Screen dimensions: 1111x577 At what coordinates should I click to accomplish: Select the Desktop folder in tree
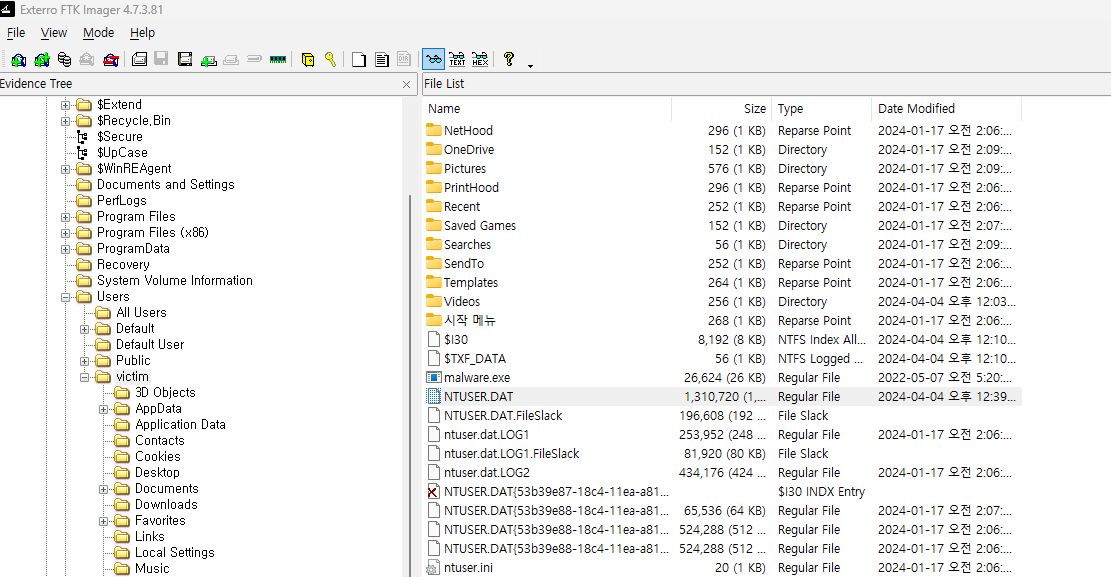(157, 473)
